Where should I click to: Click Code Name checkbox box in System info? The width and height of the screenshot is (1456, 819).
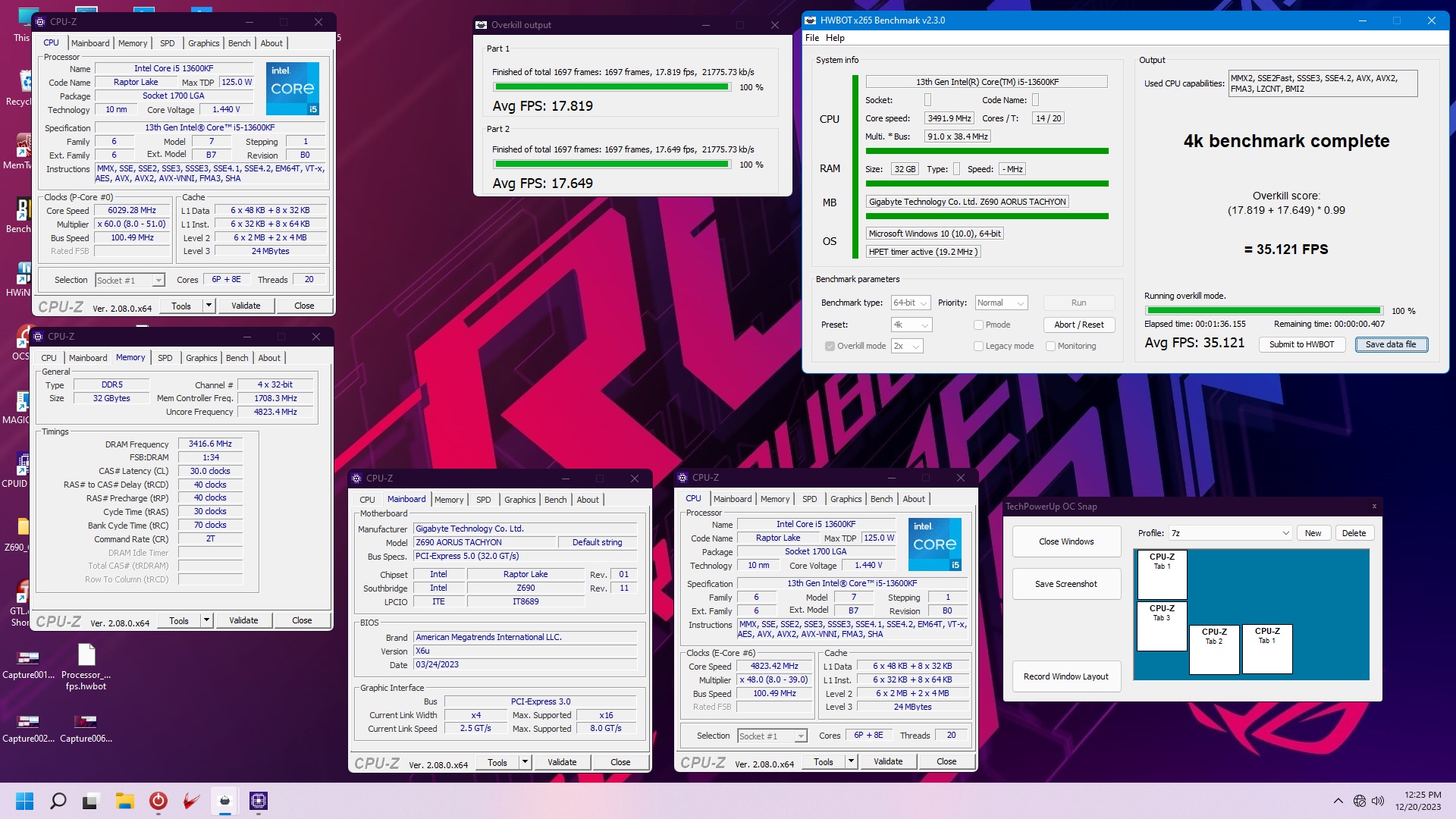pyautogui.click(x=1036, y=100)
